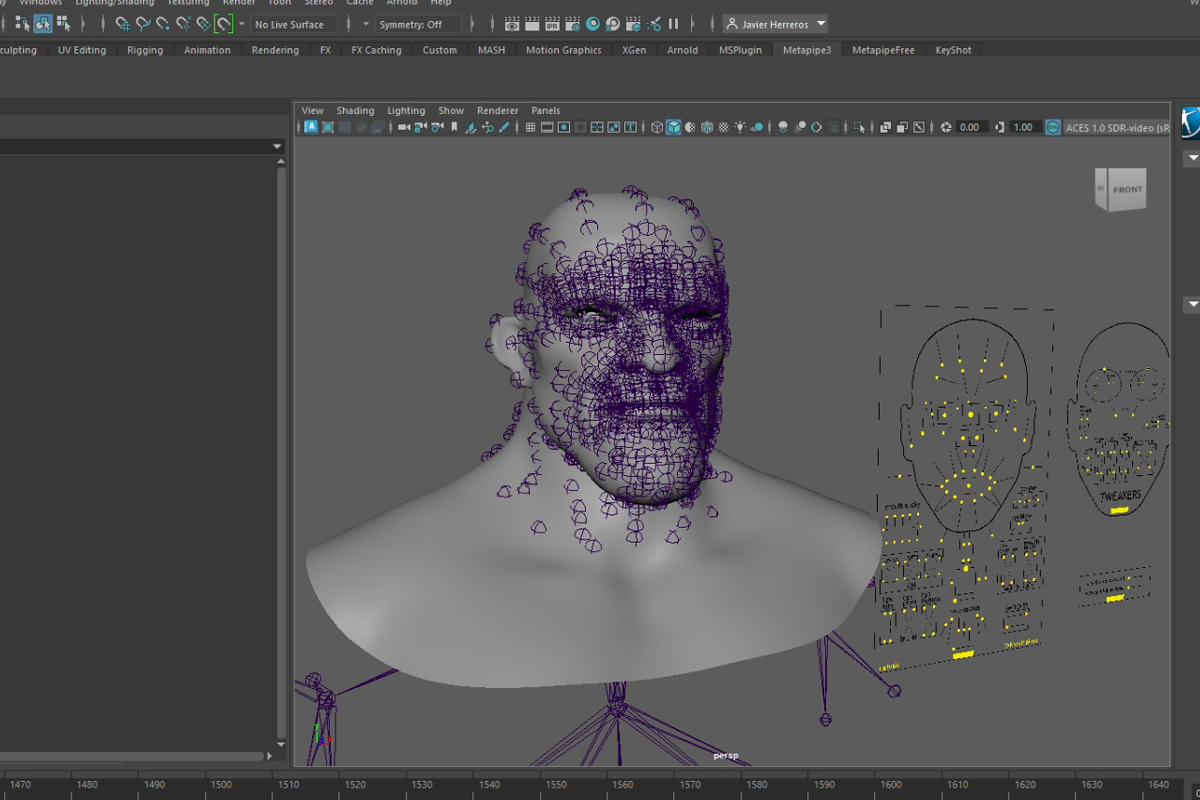The height and width of the screenshot is (800, 1200).
Task: Open the left panel dropdown arrow
Action: coord(277,147)
